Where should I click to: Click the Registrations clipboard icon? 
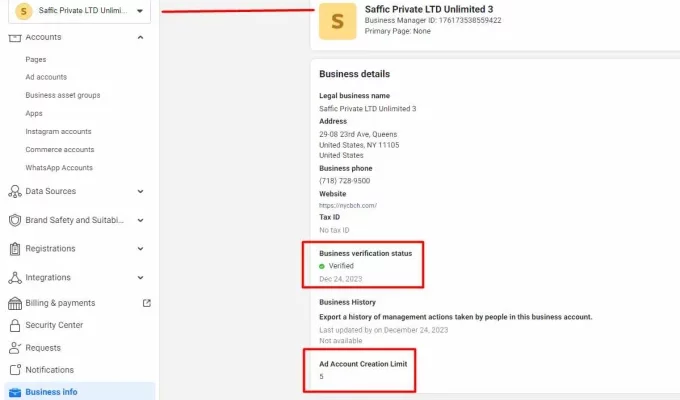point(15,249)
